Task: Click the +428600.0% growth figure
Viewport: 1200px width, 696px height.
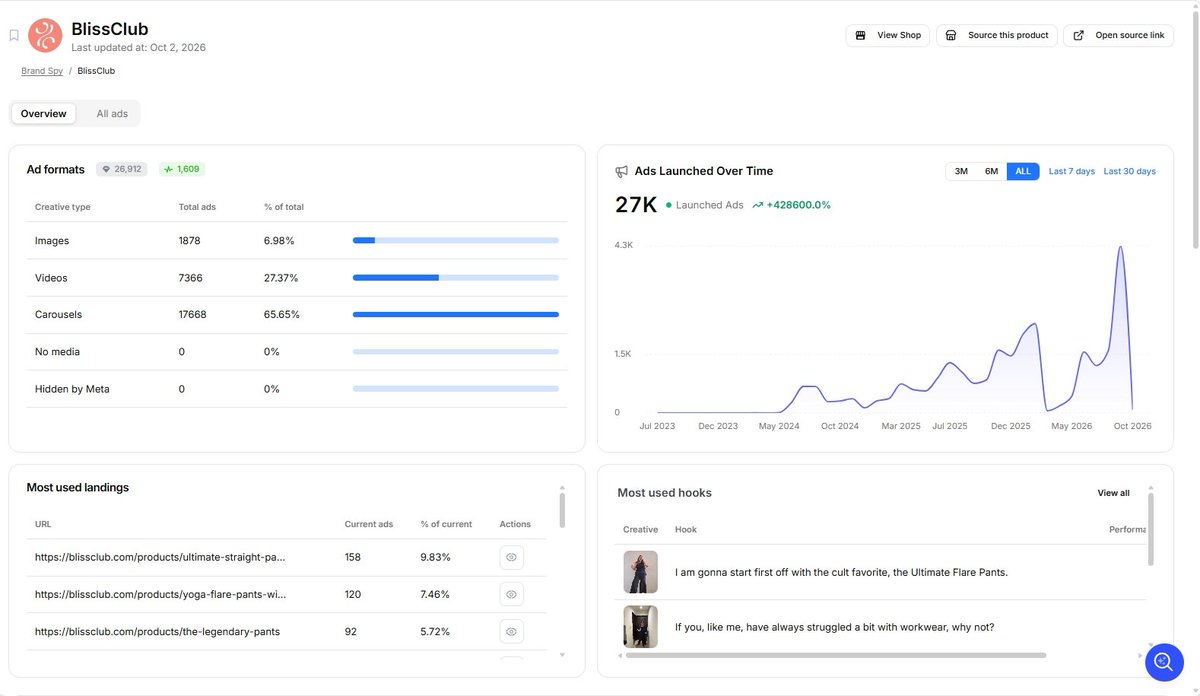Action: click(798, 205)
